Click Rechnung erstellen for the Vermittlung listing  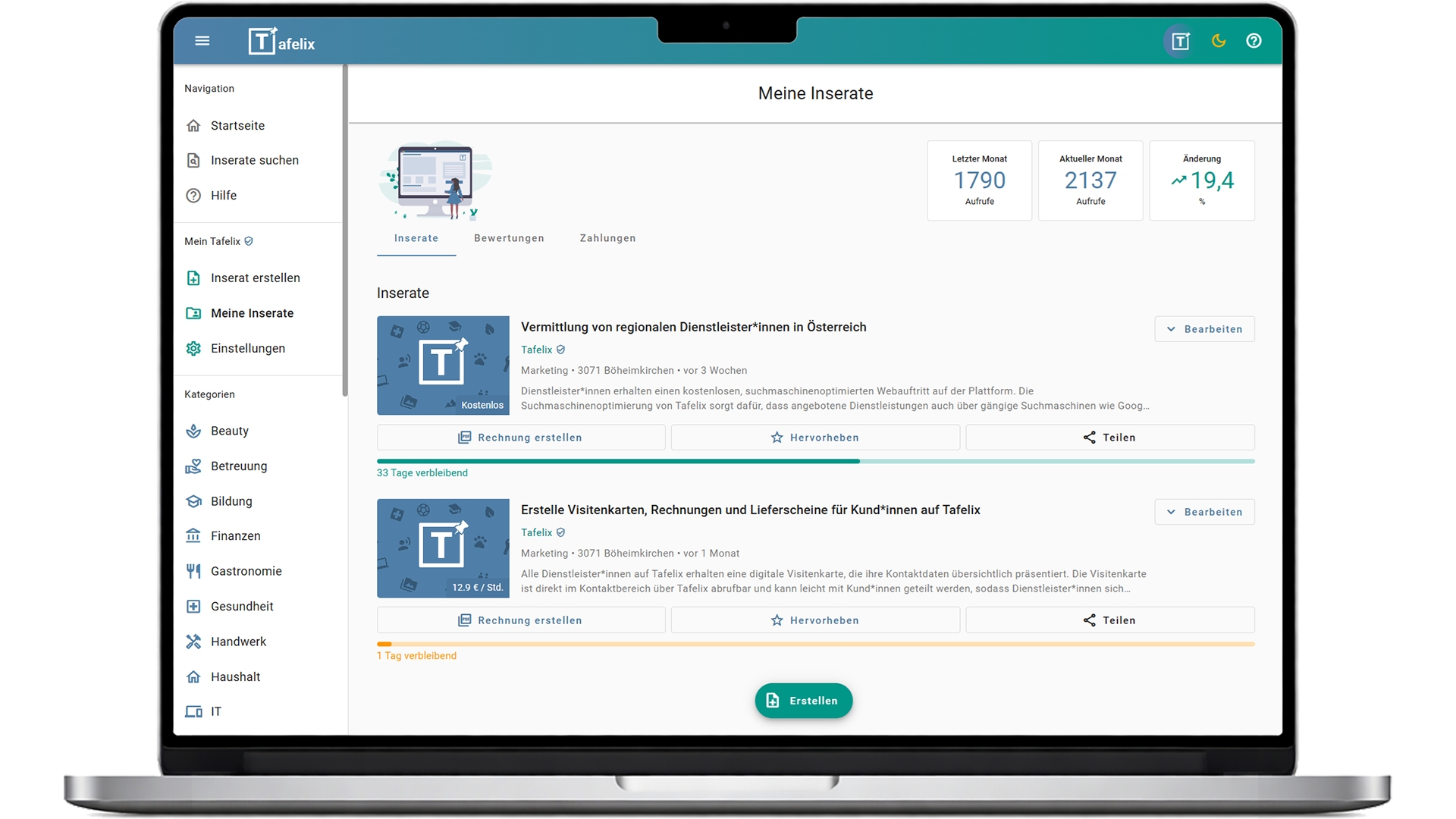[x=521, y=438]
